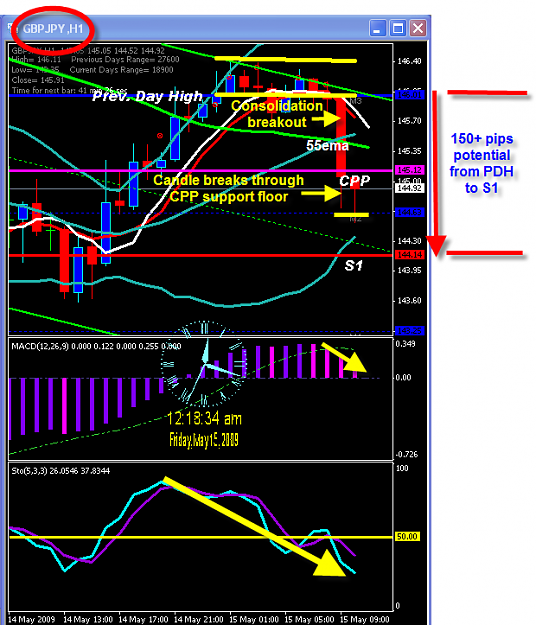Select the yellow 50.00 stochastic level label
536x625 pixels.
pos(407,537)
